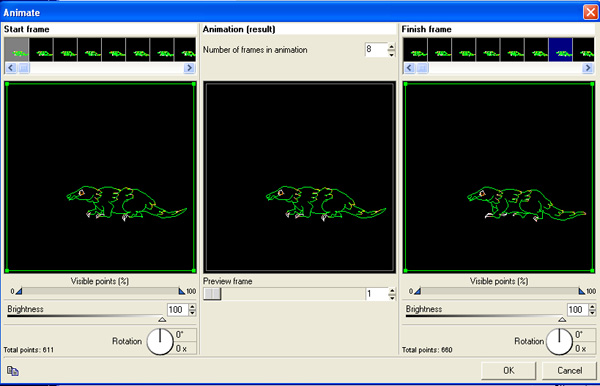Click "Total points: 611" text
This screenshot has height=386, width=600.
point(29,350)
